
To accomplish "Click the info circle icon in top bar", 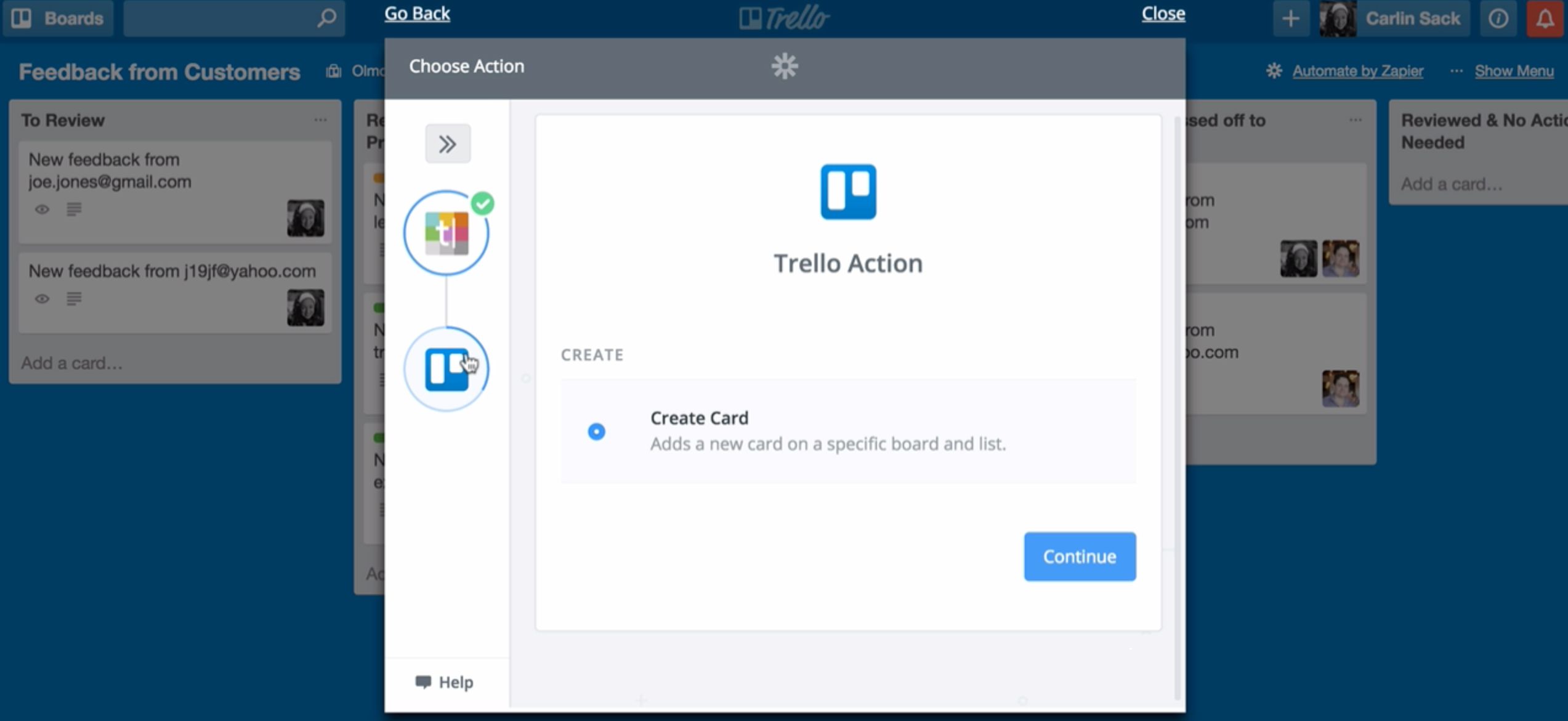I will coord(1498,18).
